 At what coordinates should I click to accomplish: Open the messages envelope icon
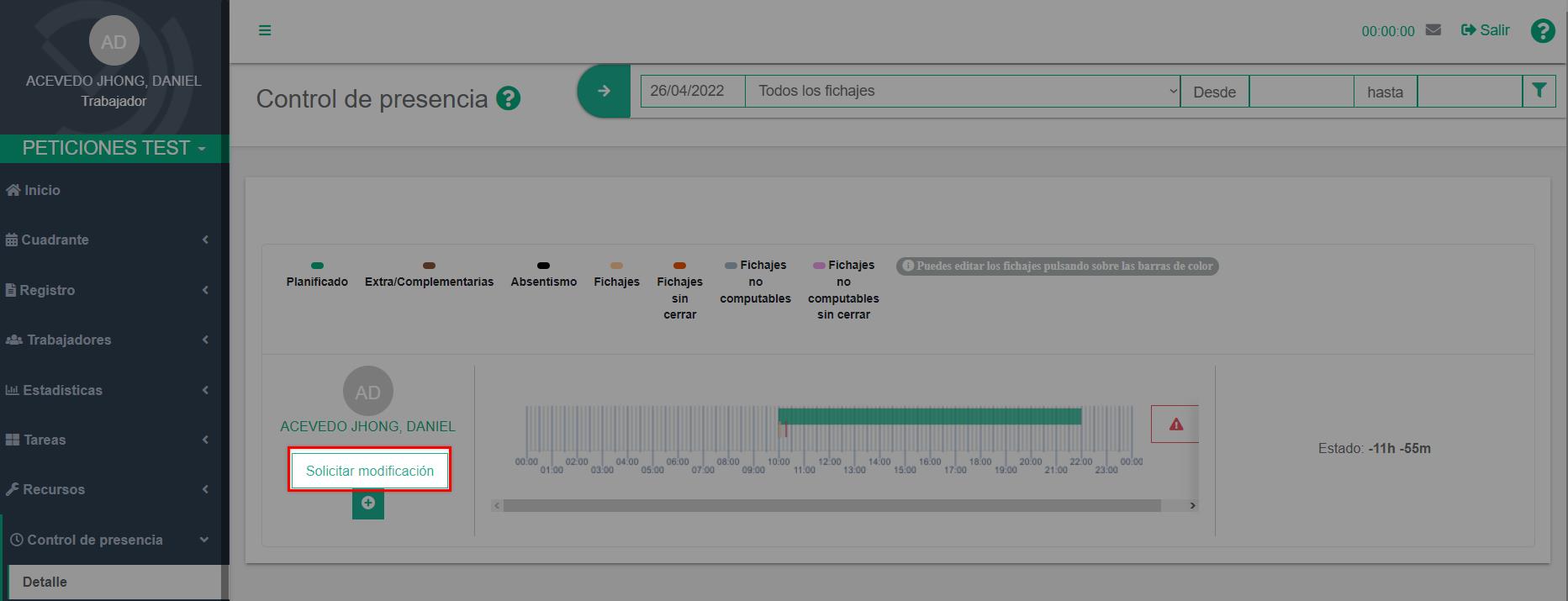point(1433,30)
